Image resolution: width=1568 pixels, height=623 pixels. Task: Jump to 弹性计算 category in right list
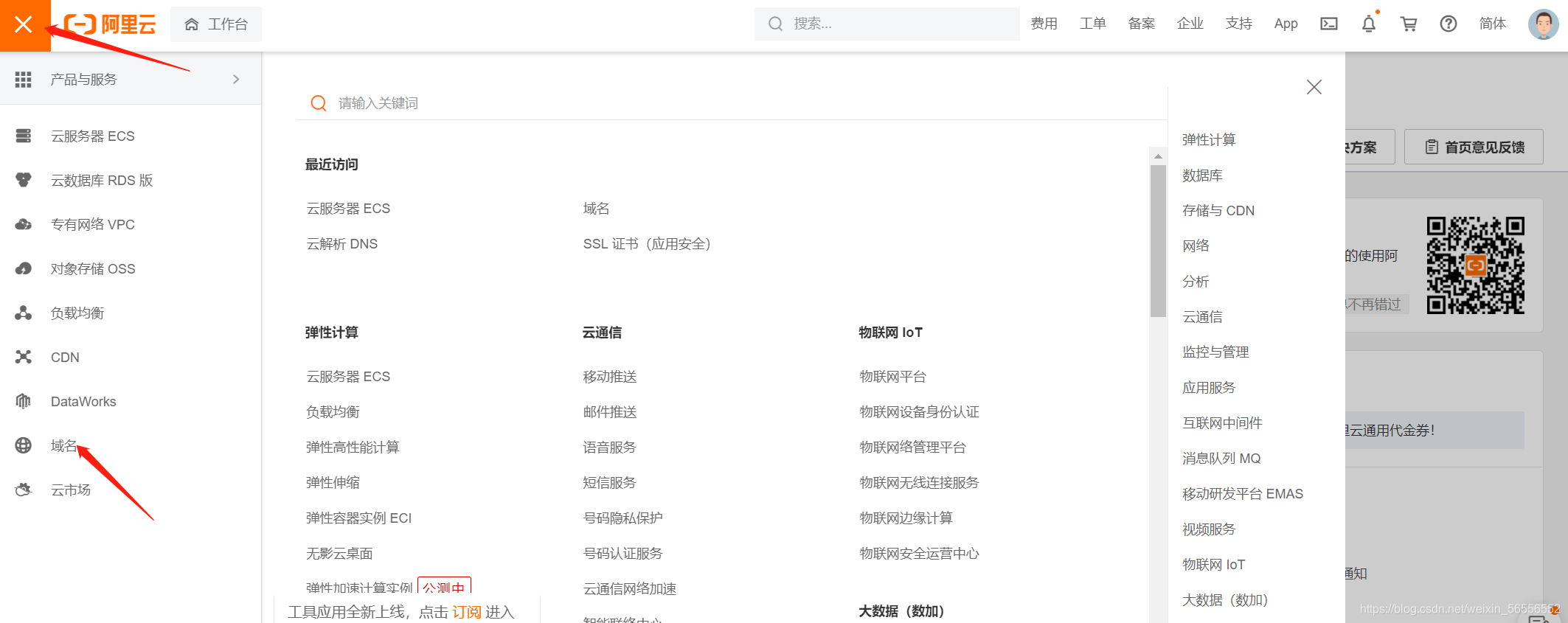click(x=1209, y=140)
